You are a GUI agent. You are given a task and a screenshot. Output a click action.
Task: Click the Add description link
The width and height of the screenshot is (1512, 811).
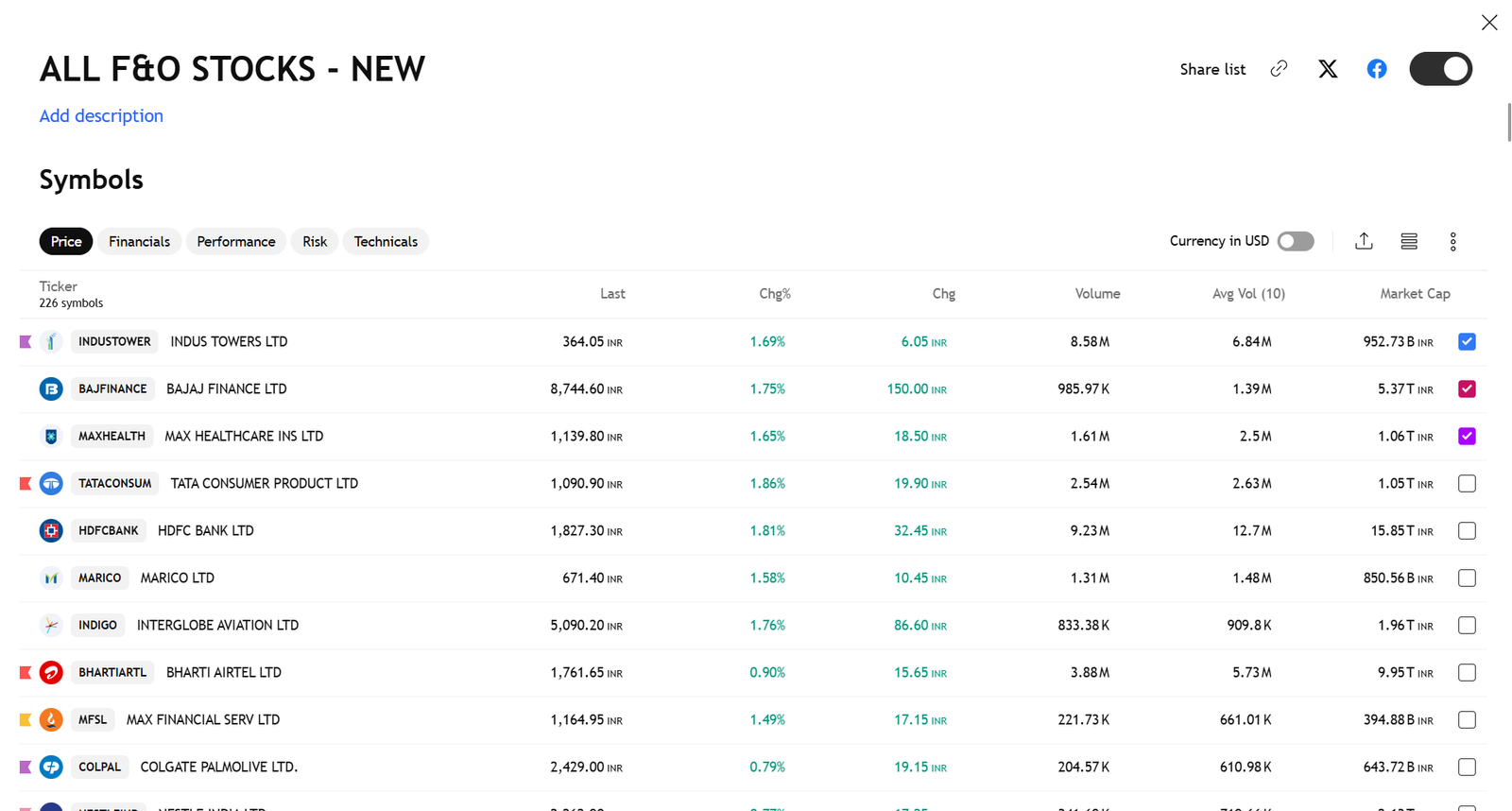[101, 115]
